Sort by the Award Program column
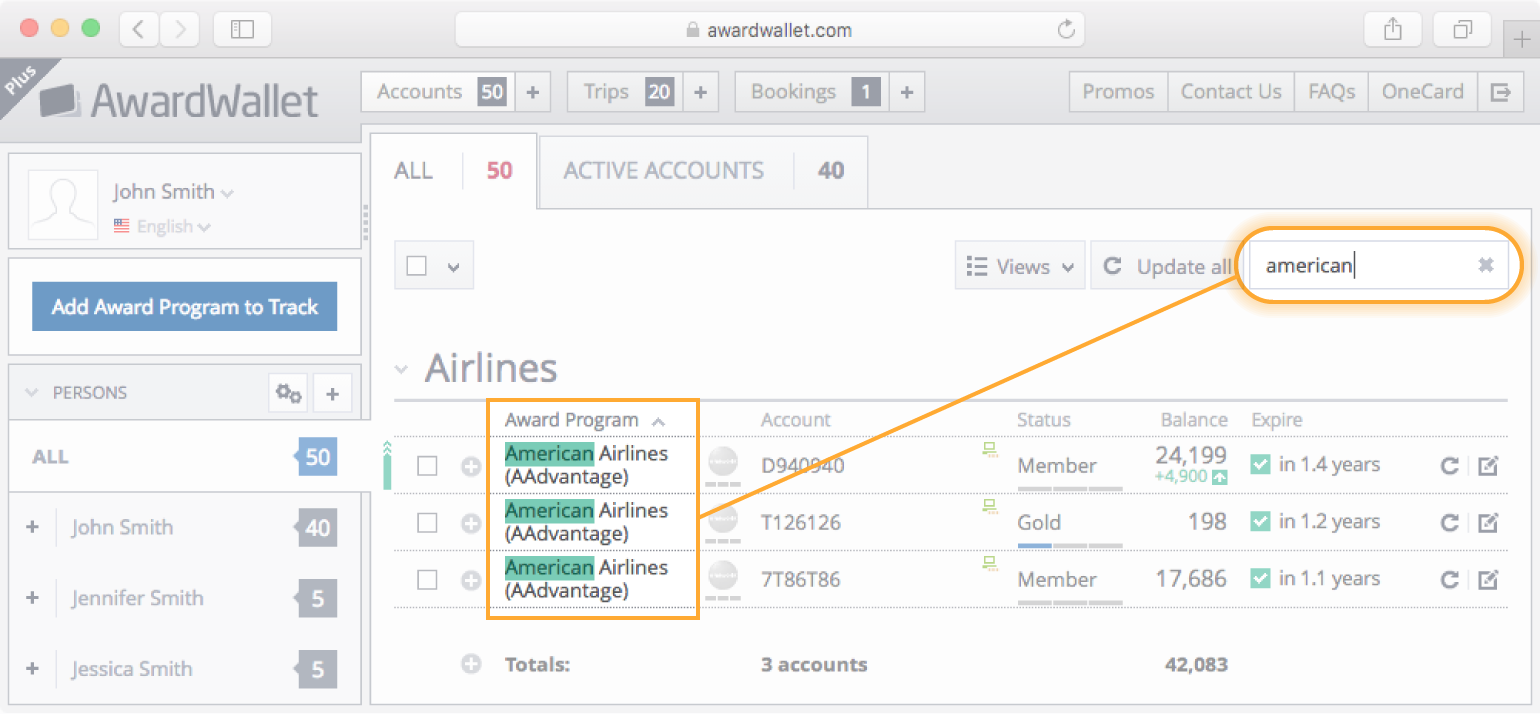 585,420
